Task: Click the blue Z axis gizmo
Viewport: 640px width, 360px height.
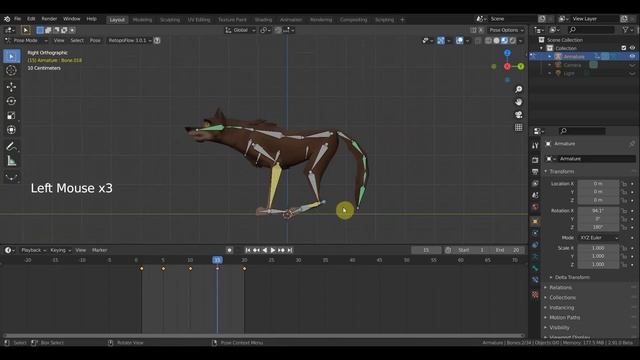Action: tap(507, 53)
